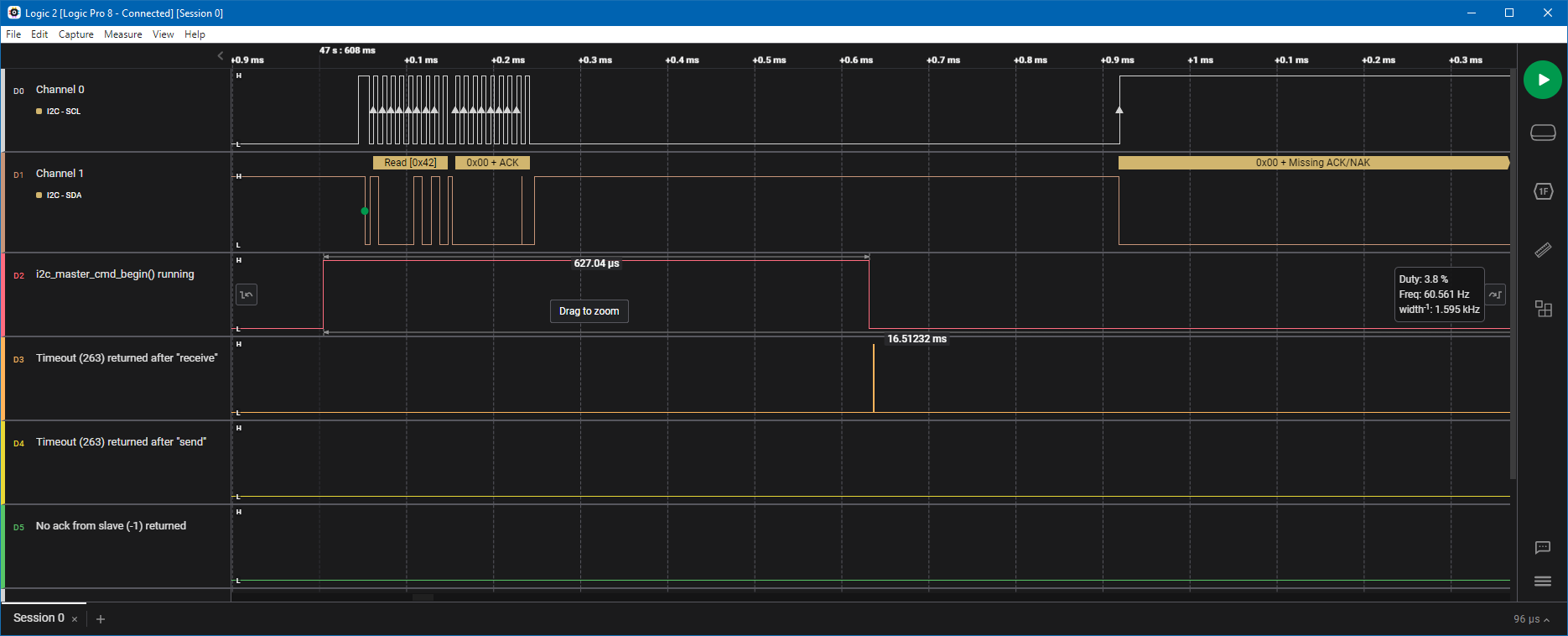The width and height of the screenshot is (1568, 636).
Task: Select the 0x00 + ACK I2C frame
Action: [x=492, y=163]
